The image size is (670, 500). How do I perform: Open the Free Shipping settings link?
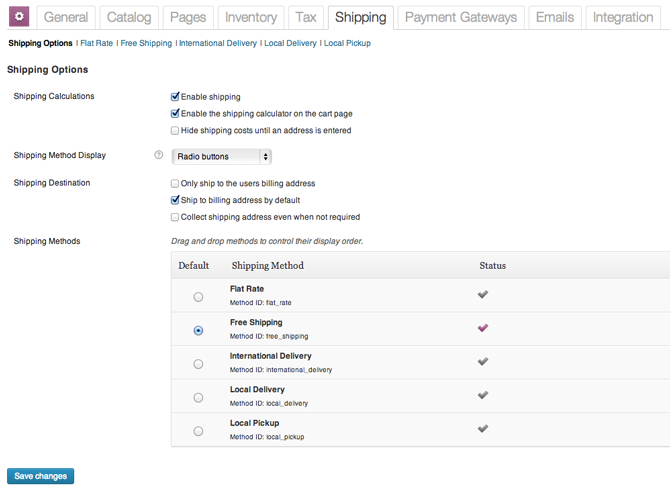click(146, 43)
